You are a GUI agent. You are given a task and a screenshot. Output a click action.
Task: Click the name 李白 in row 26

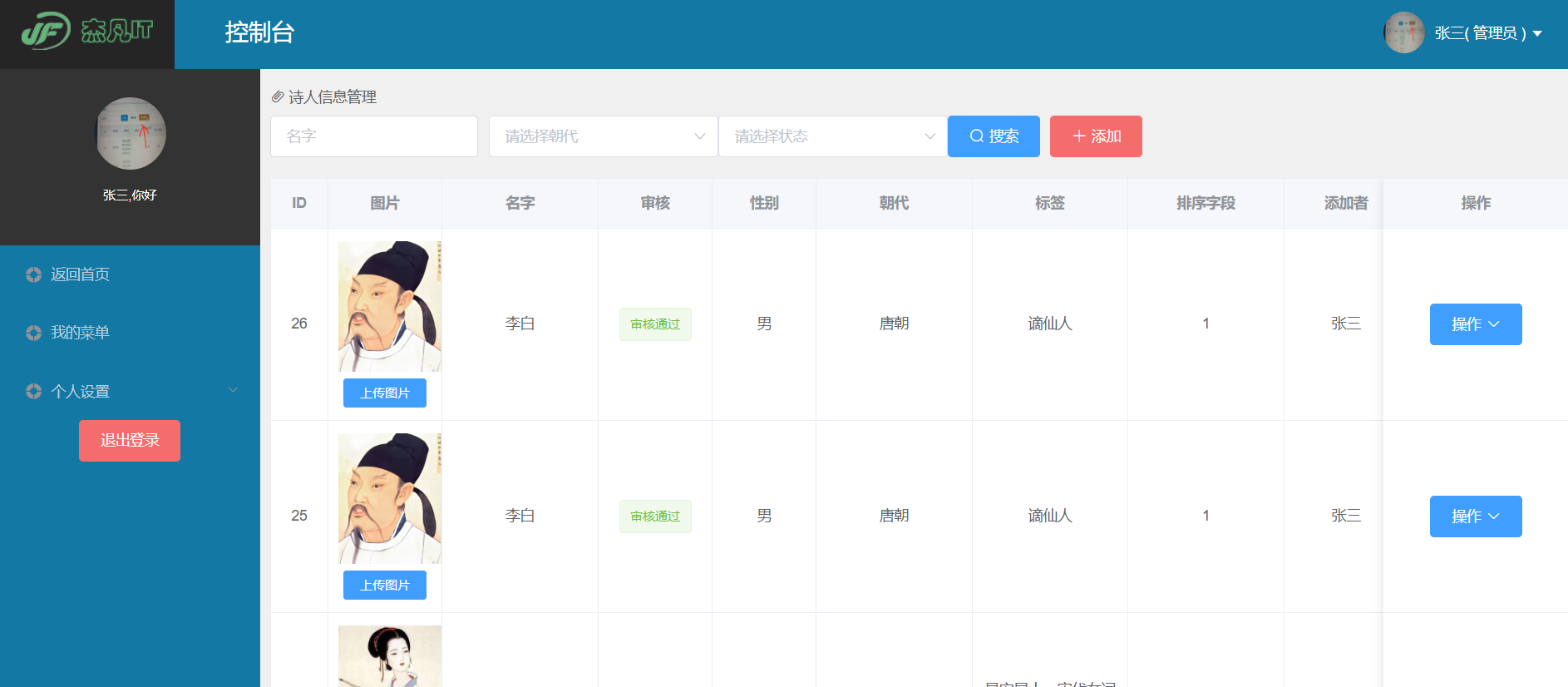point(520,324)
